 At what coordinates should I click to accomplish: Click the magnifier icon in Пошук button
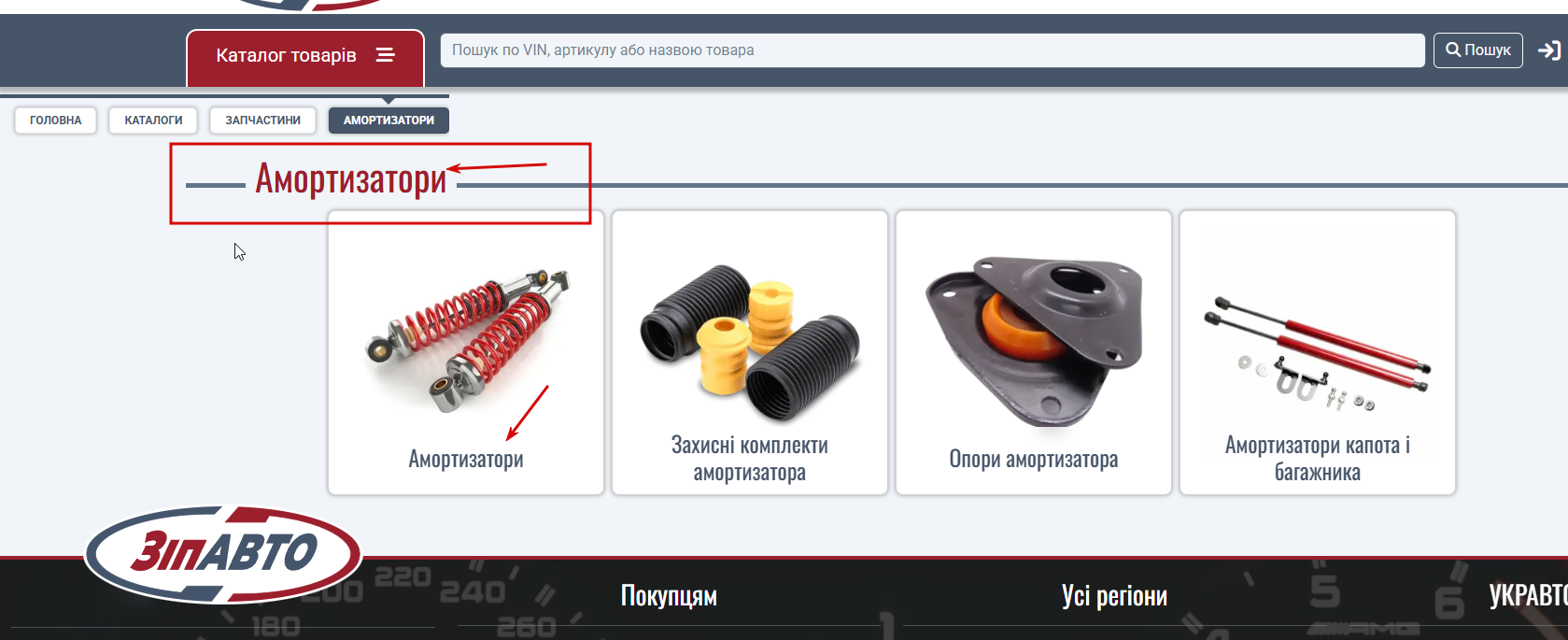[1453, 50]
